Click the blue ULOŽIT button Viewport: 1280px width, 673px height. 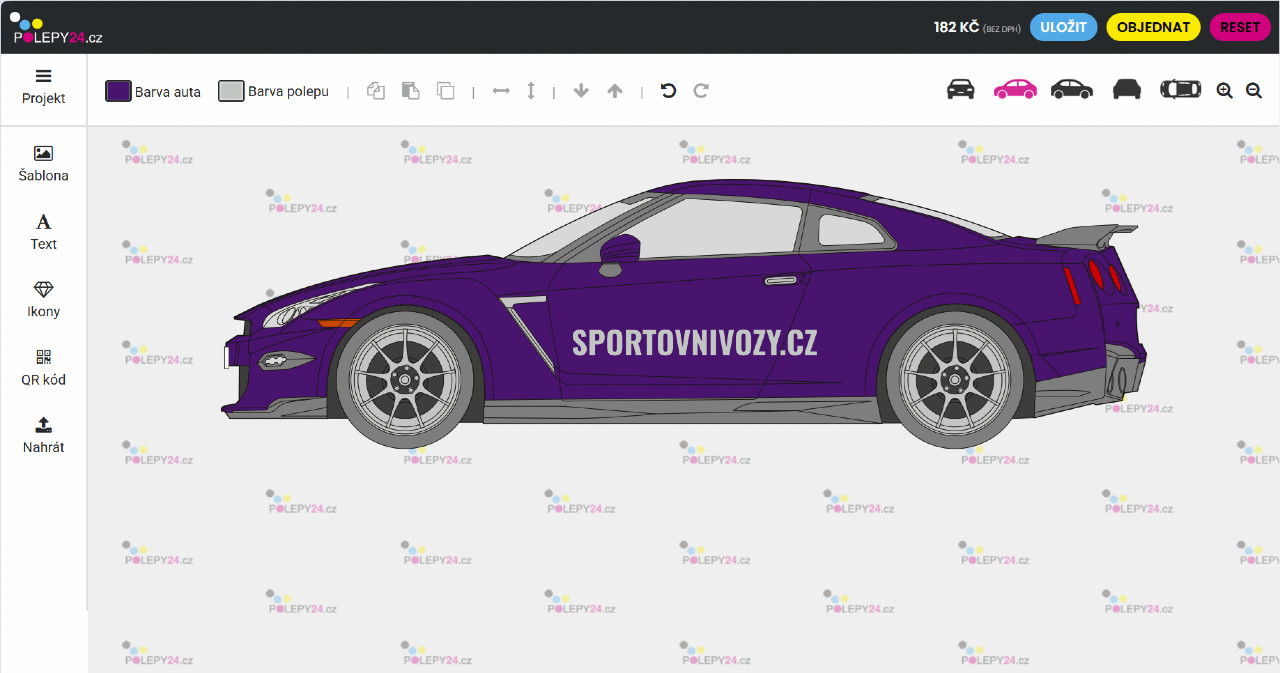click(1063, 27)
